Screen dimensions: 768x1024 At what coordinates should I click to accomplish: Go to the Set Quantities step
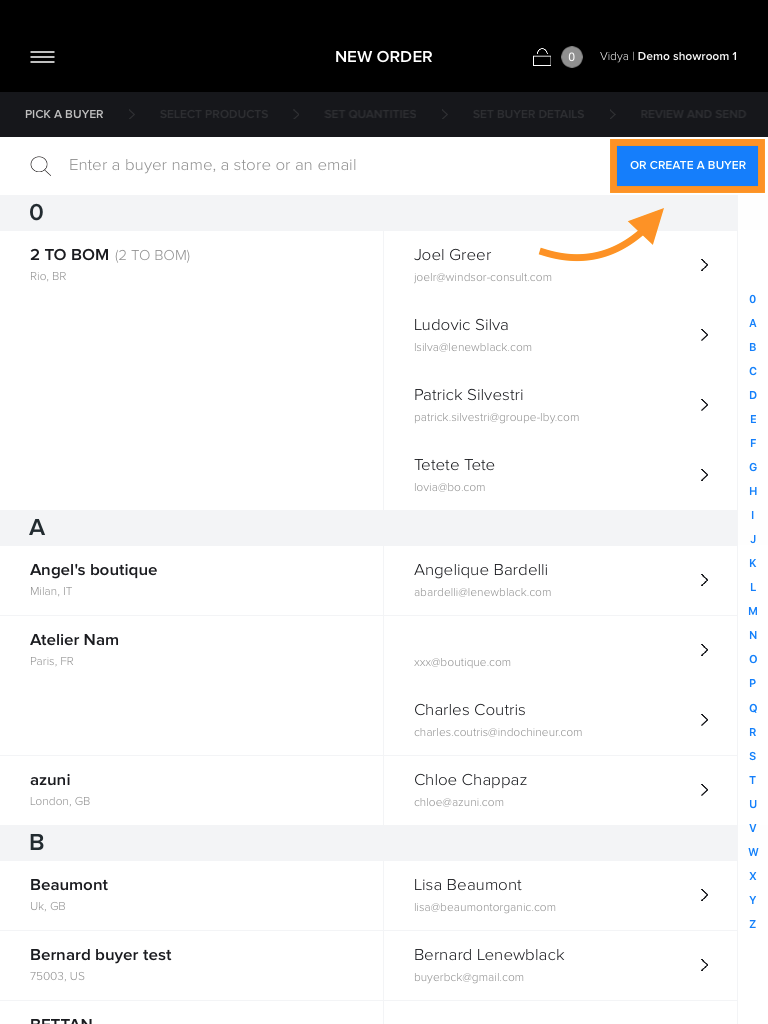[x=370, y=114]
